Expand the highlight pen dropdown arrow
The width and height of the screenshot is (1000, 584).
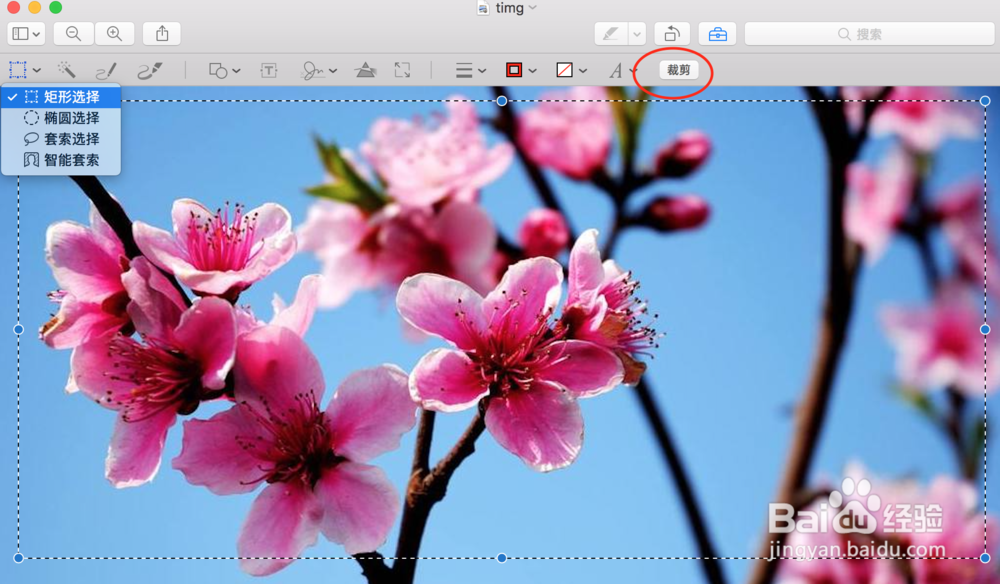pyautogui.click(x=637, y=34)
